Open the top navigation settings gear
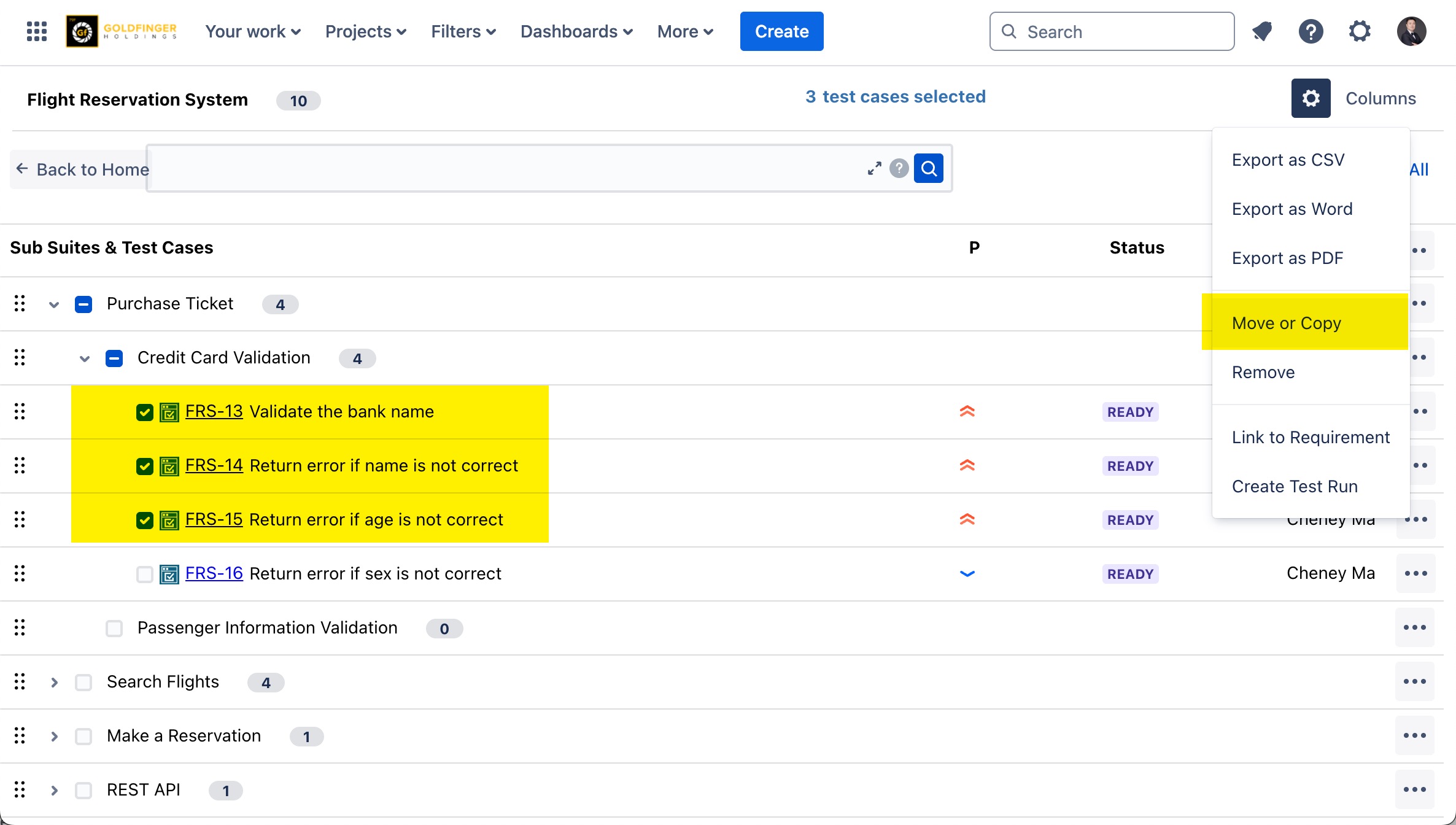The height and width of the screenshot is (825, 1456). pyautogui.click(x=1360, y=31)
